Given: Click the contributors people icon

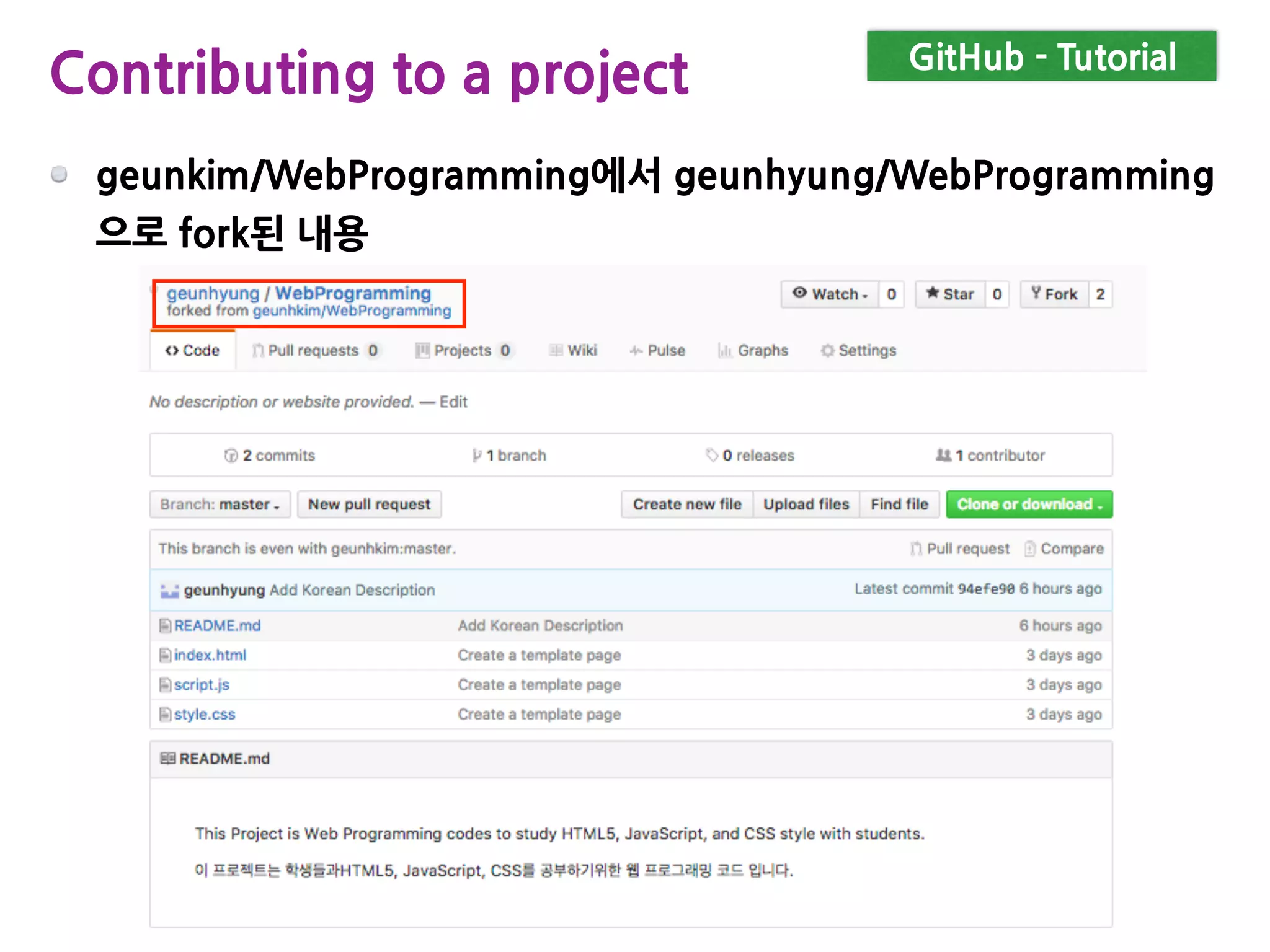Looking at the screenshot, I should [x=943, y=456].
